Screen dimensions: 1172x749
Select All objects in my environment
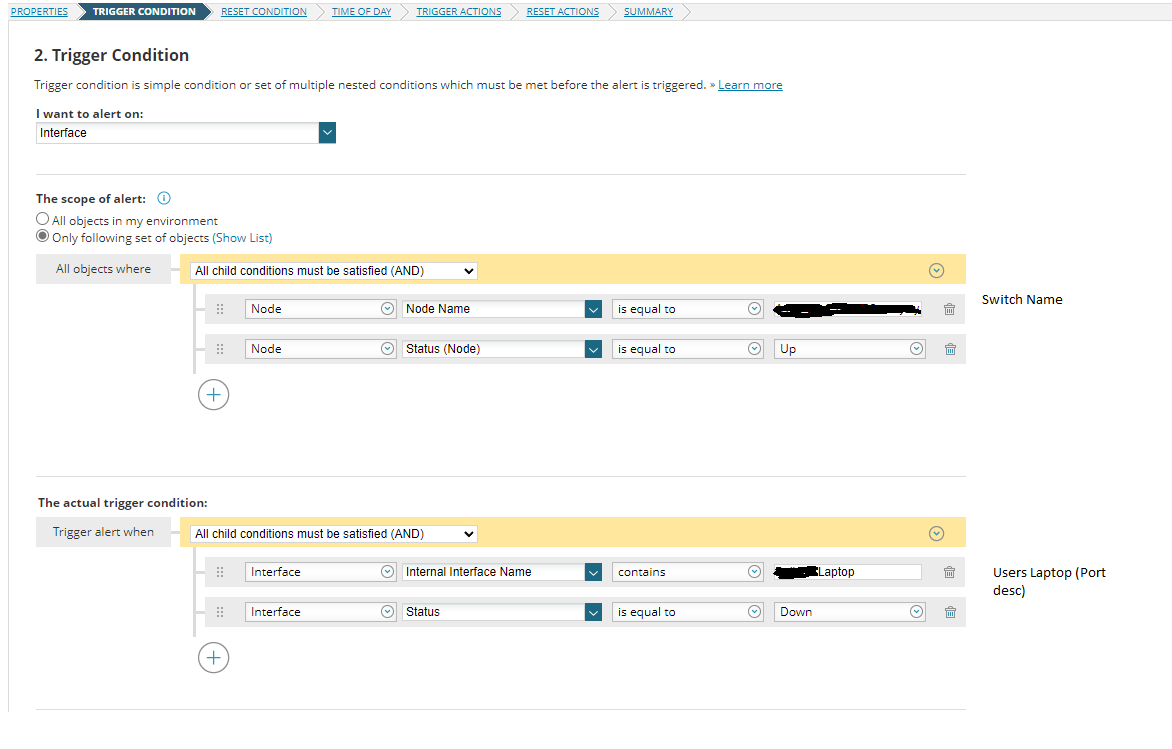coord(43,219)
